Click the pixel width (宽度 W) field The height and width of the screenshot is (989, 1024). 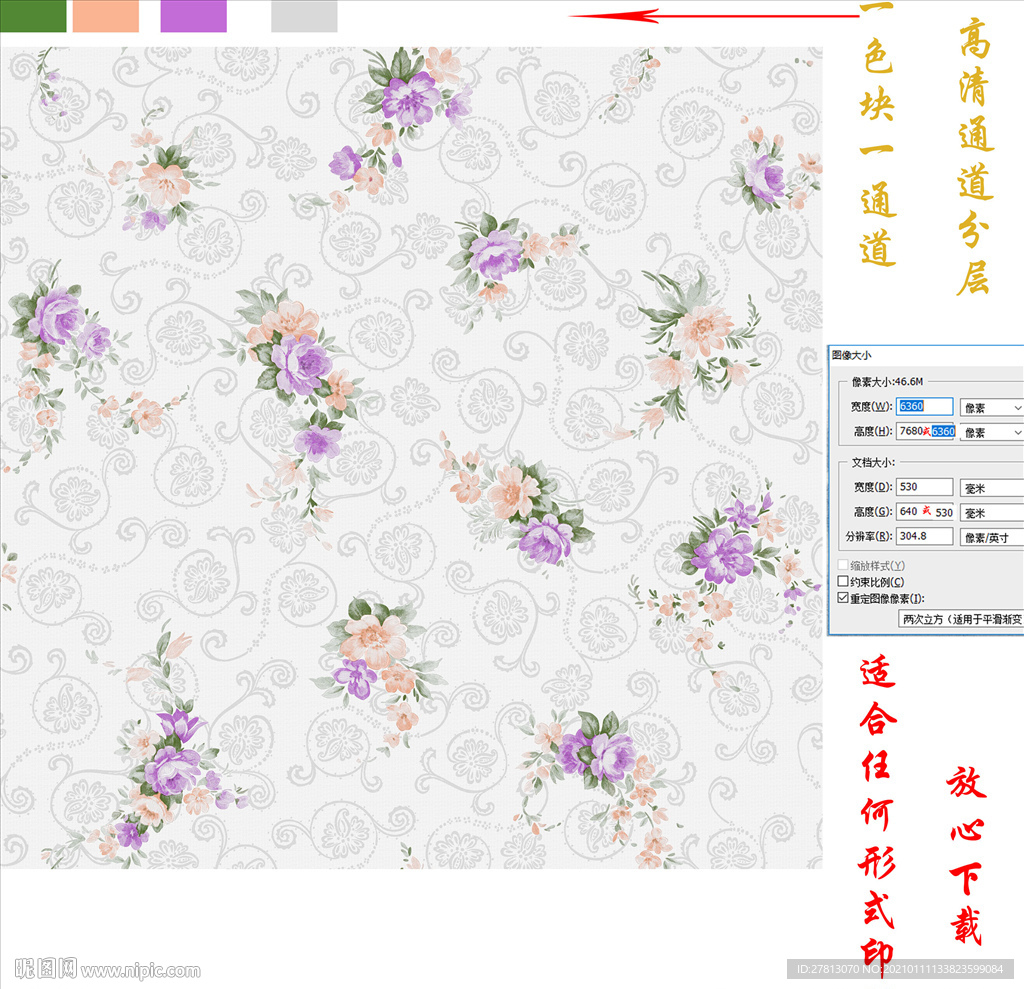925,407
